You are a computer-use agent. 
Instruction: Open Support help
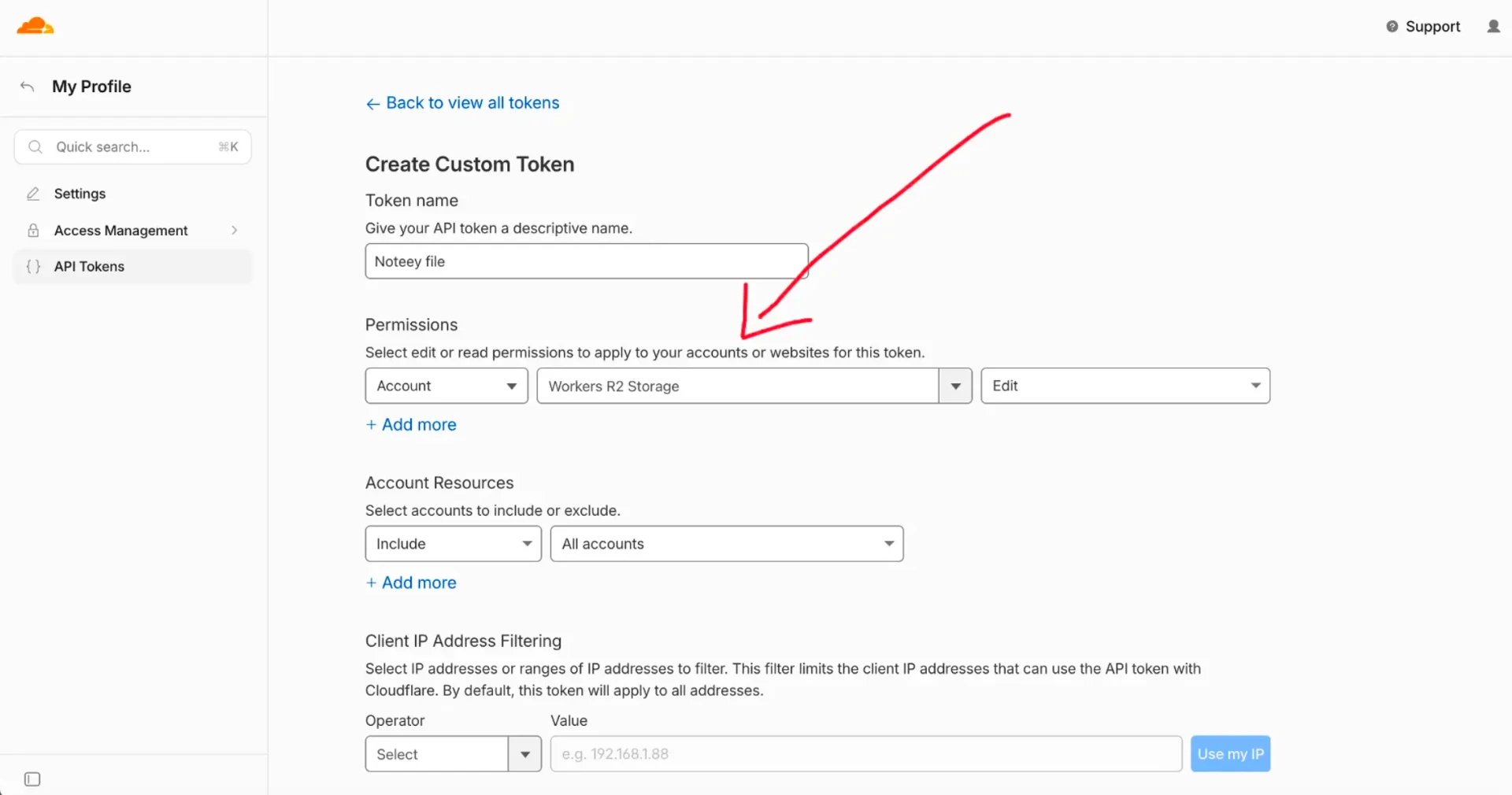pyautogui.click(x=1423, y=27)
